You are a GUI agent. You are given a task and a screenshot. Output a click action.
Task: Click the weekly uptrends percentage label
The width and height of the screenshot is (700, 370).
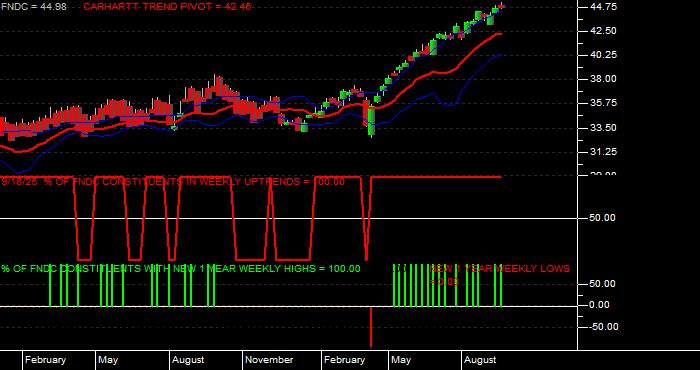173,182
